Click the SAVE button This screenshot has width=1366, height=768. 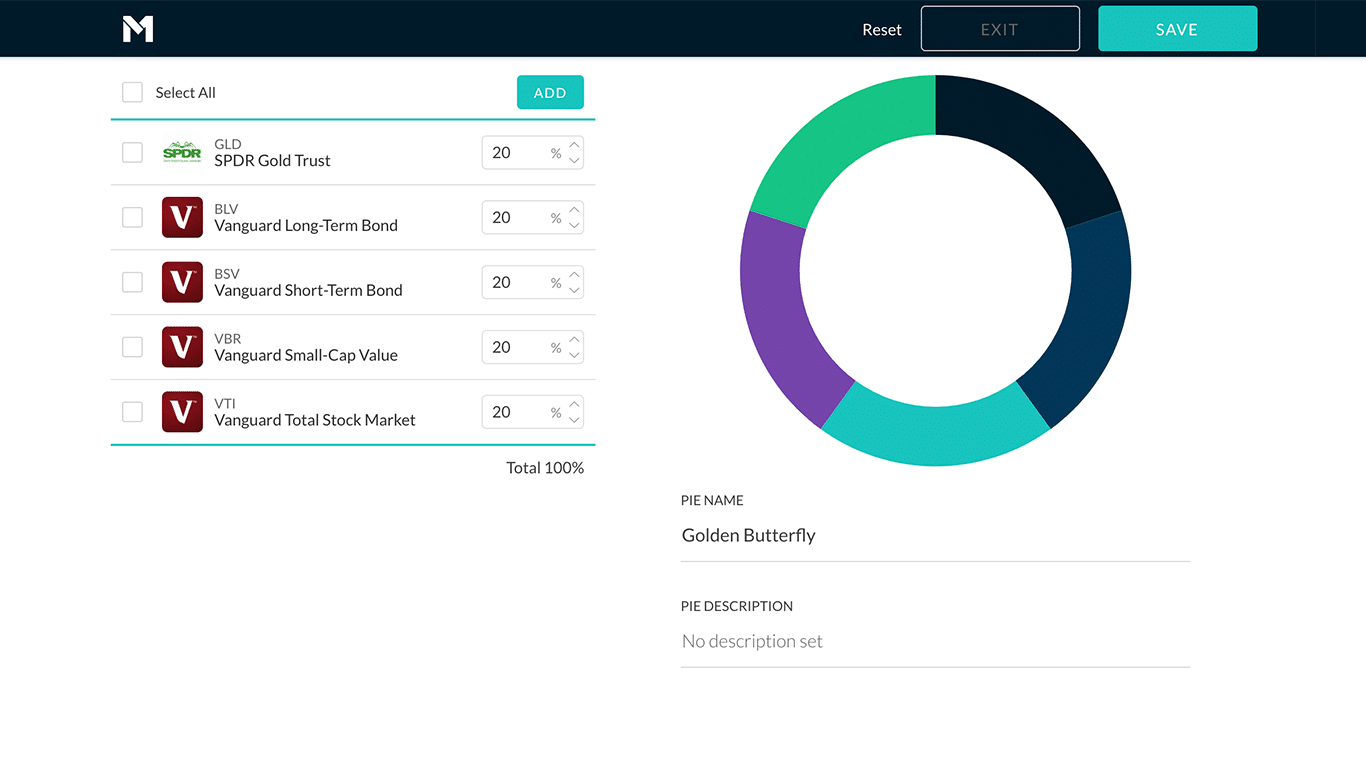(x=1177, y=29)
